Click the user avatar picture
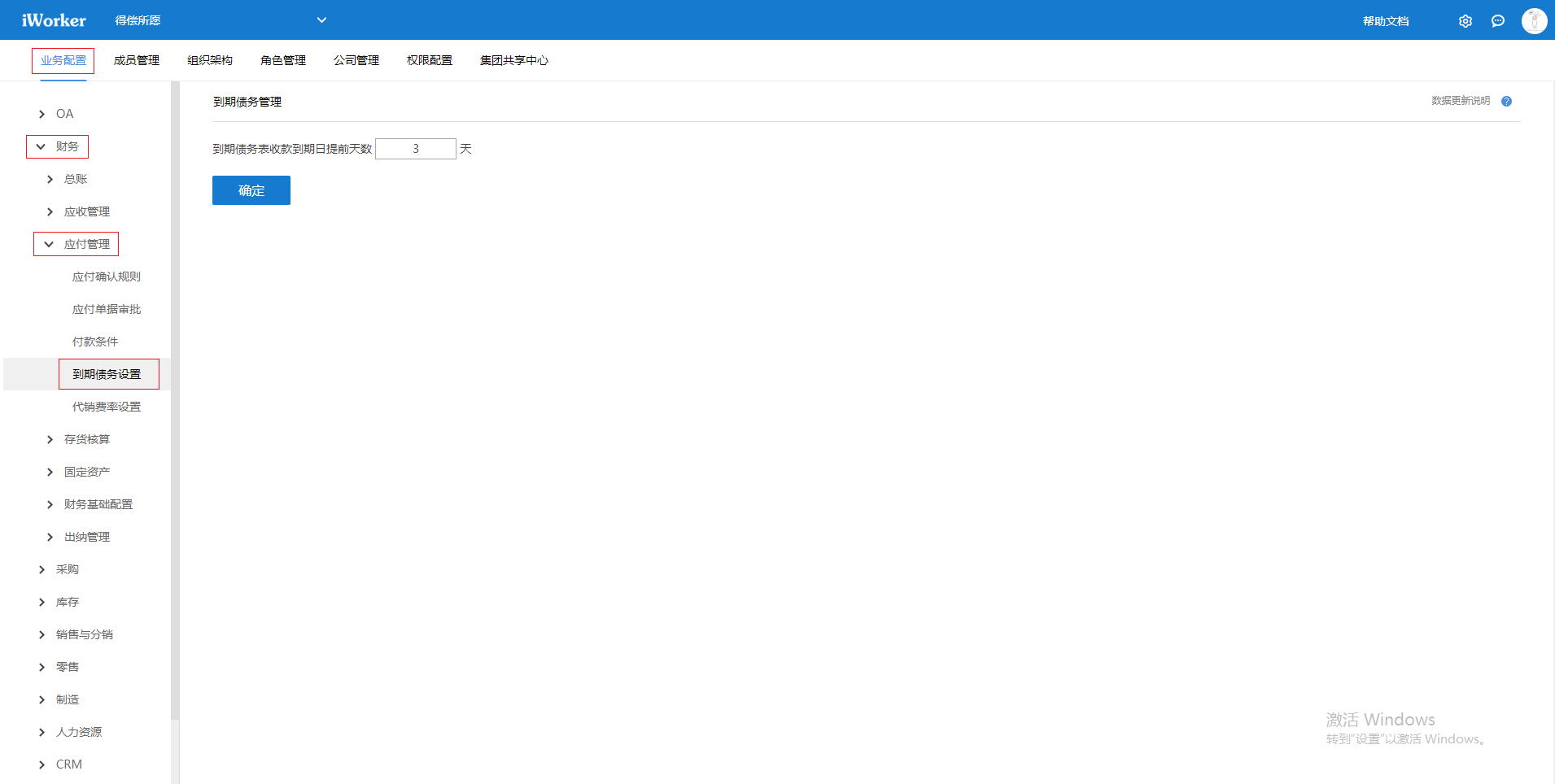1555x784 pixels. click(1534, 20)
